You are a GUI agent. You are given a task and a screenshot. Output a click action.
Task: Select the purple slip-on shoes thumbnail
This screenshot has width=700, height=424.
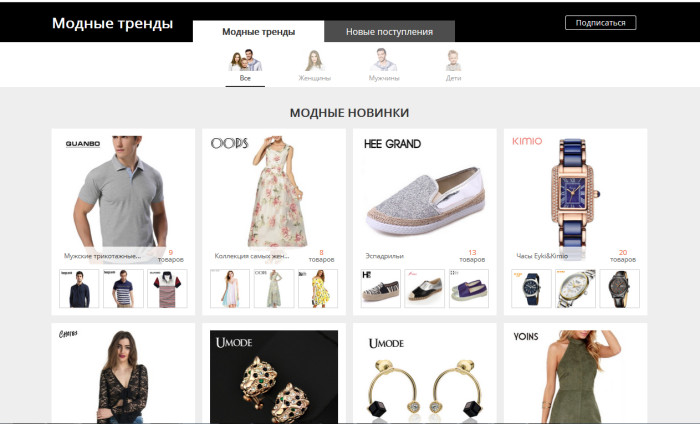(469, 288)
